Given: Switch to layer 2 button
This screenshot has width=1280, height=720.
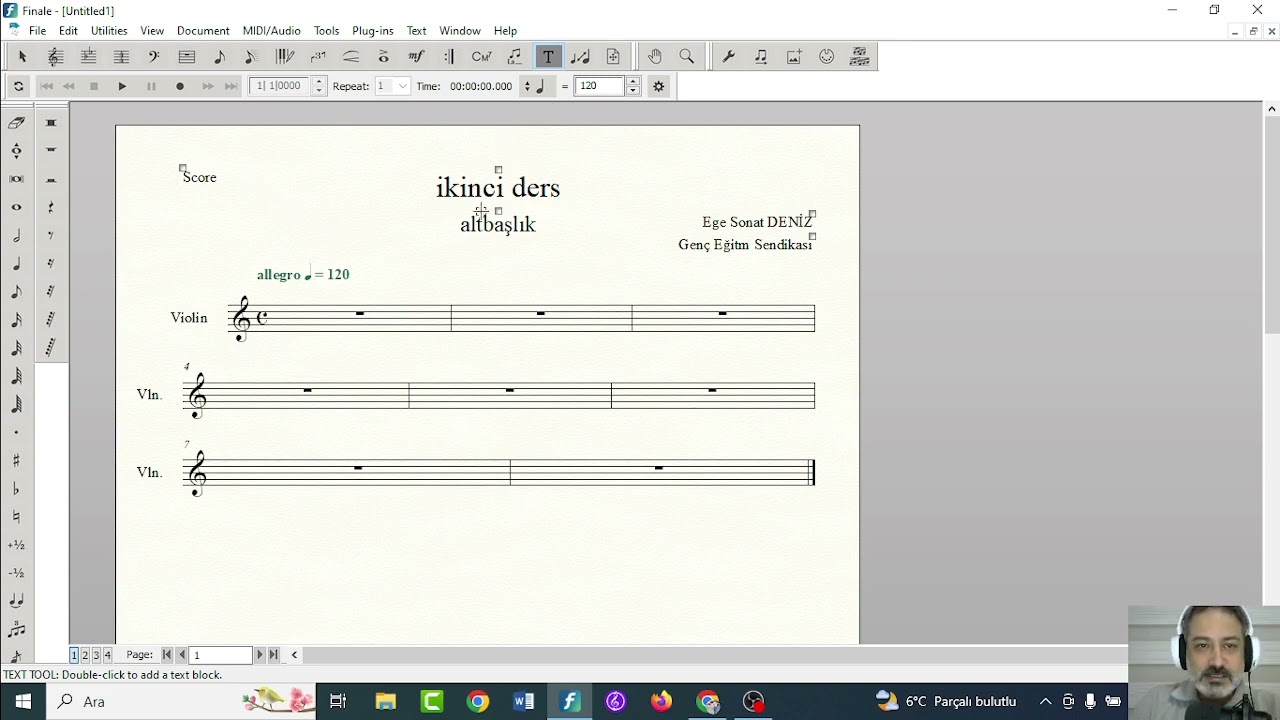Looking at the screenshot, I should (x=85, y=655).
